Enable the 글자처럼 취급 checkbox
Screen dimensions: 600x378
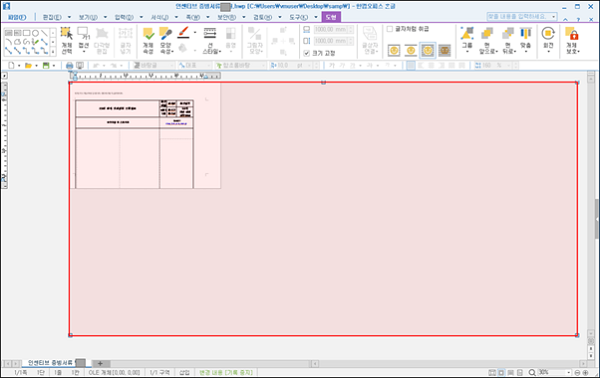click(x=390, y=29)
